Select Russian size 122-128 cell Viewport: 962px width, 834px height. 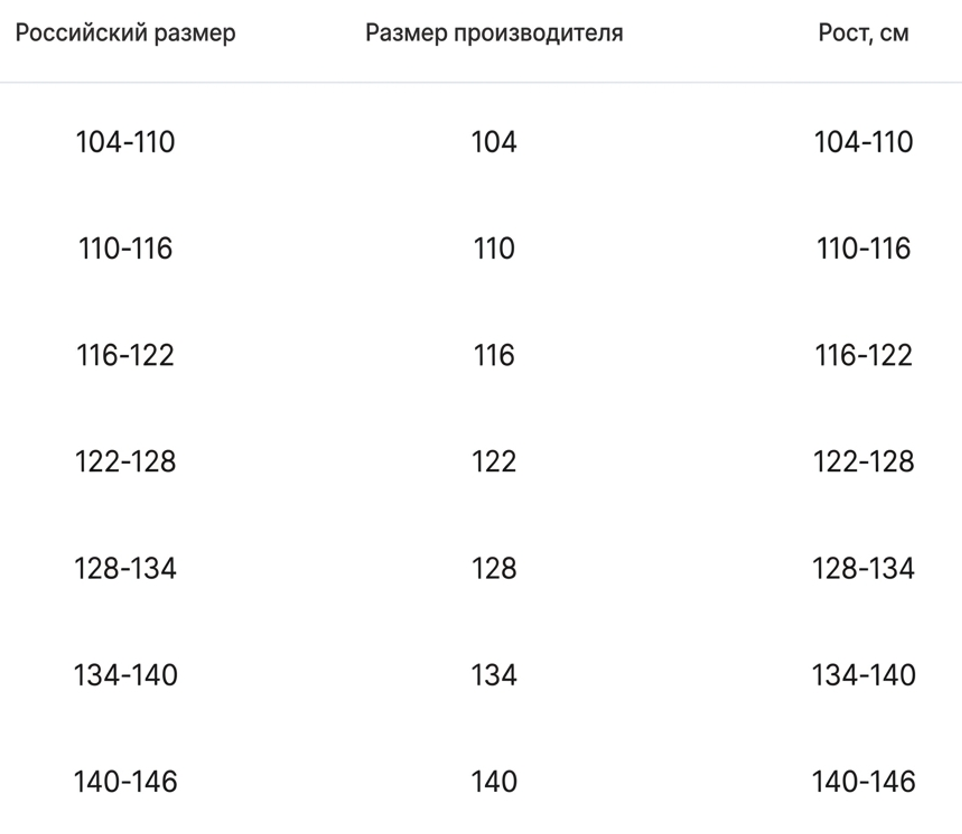125,461
